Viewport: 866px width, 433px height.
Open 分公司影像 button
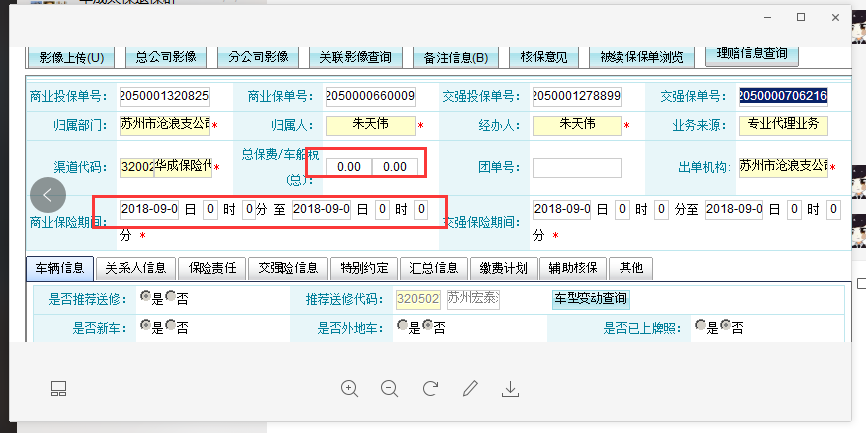pyautogui.click(x=258, y=57)
